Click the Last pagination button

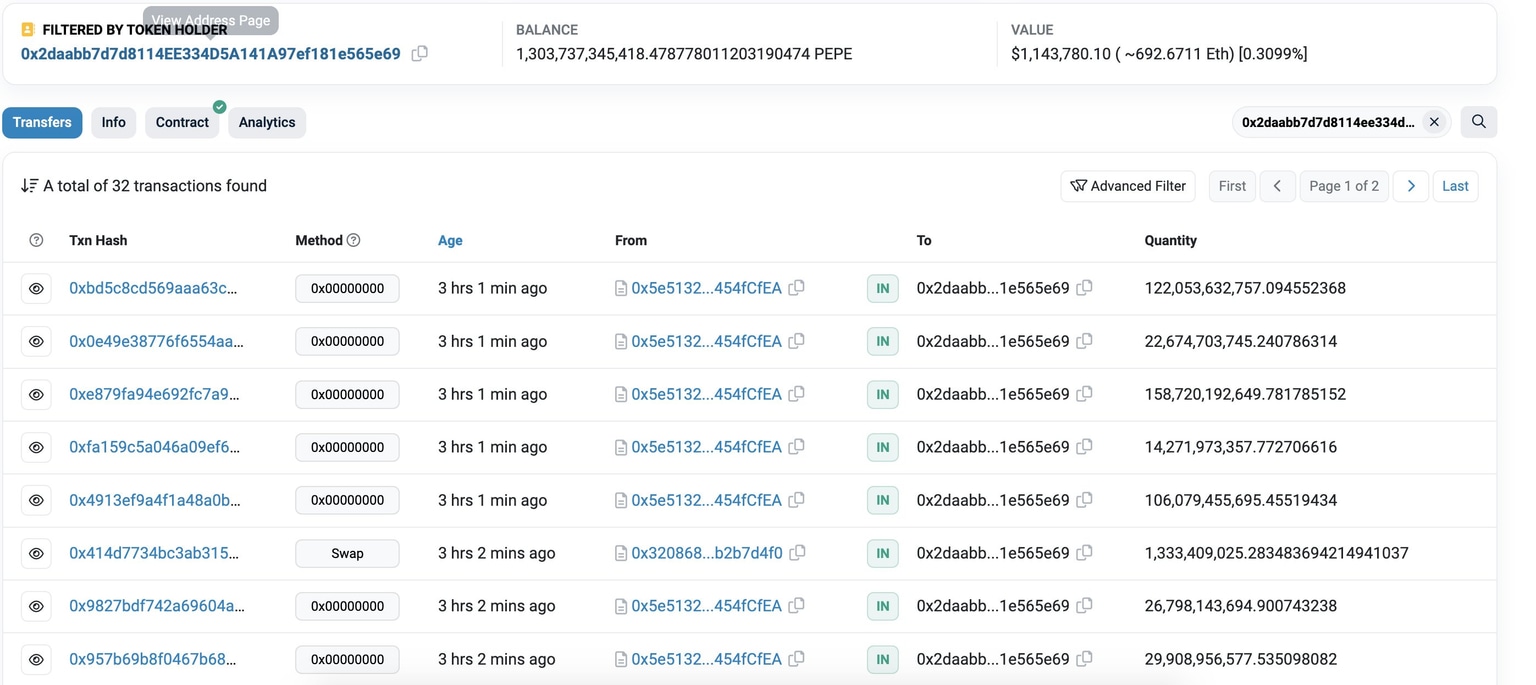tap(1456, 186)
